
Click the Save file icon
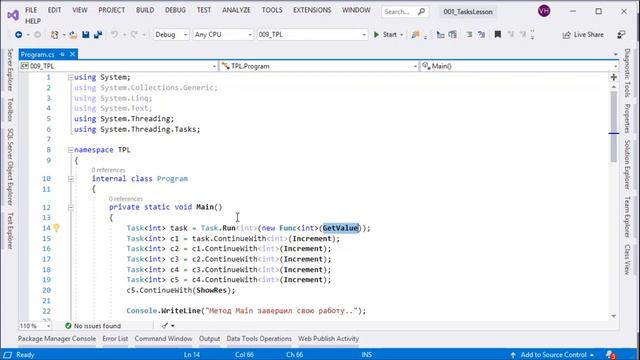(85, 35)
